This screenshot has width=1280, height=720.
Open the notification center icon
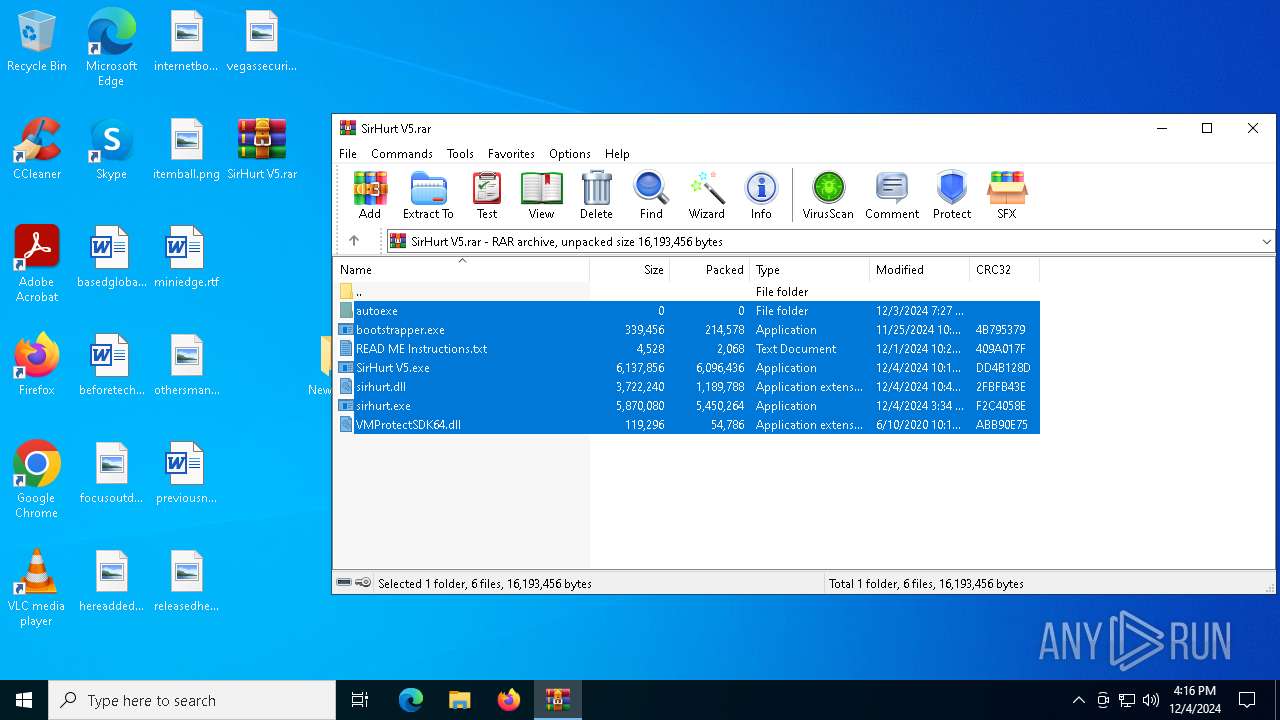click(x=1247, y=700)
